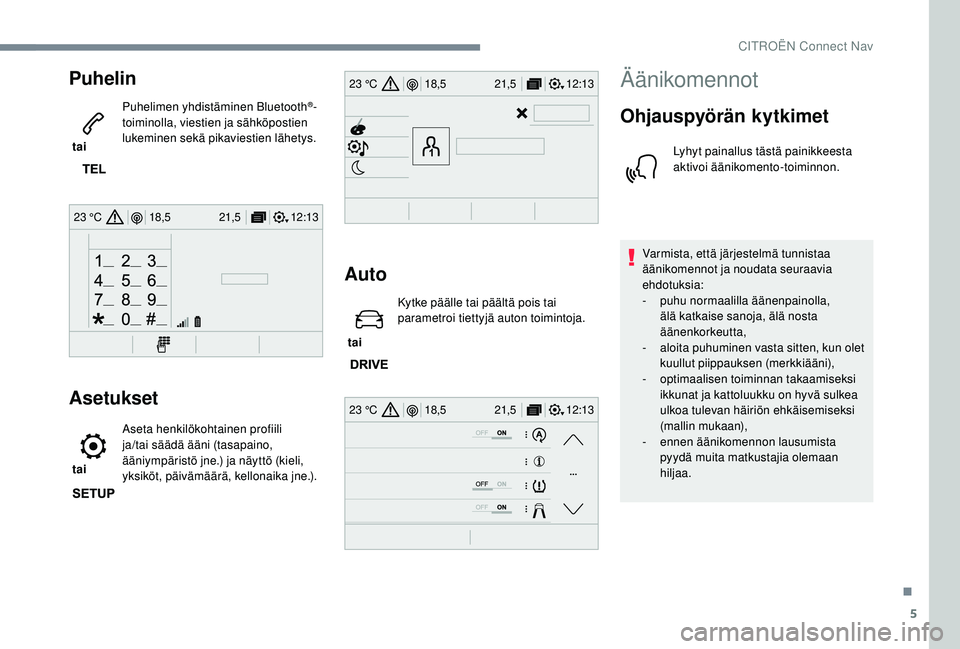This screenshot has height=649, width=960.
Task: Click the empty input box in phone screen
Action: pyautogui.click(x=244, y=279)
